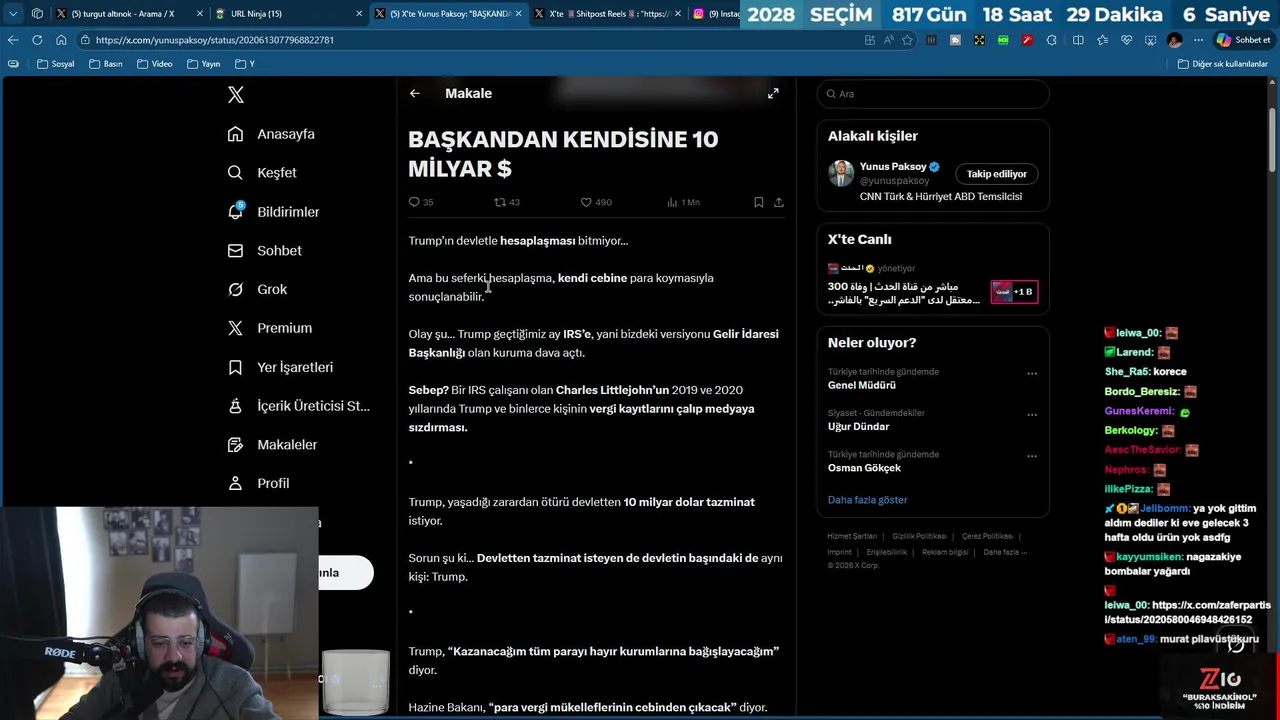Open Genel Müdürü trend
Viewport: 1280px width, 720px height.
pos(861,386)
